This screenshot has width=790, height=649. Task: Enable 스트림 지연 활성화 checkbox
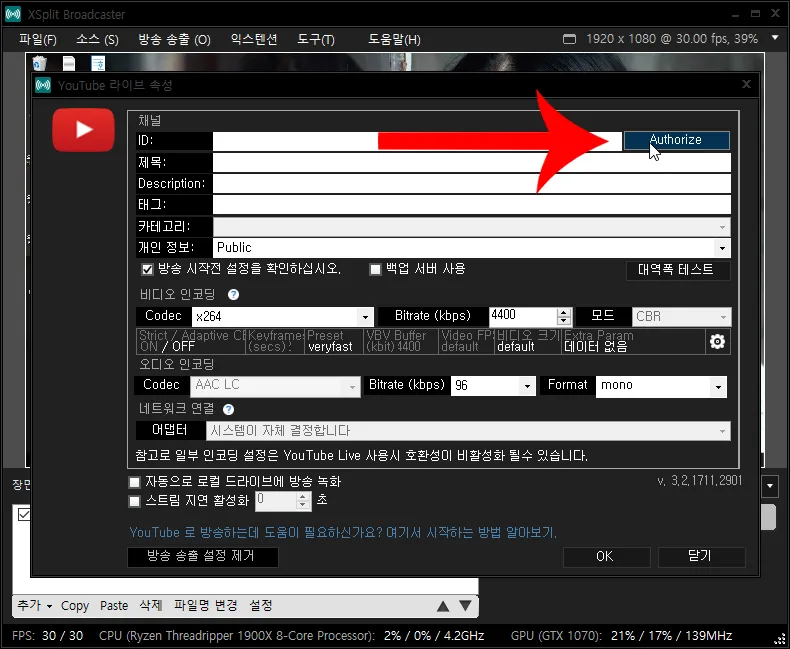[135, 501]
